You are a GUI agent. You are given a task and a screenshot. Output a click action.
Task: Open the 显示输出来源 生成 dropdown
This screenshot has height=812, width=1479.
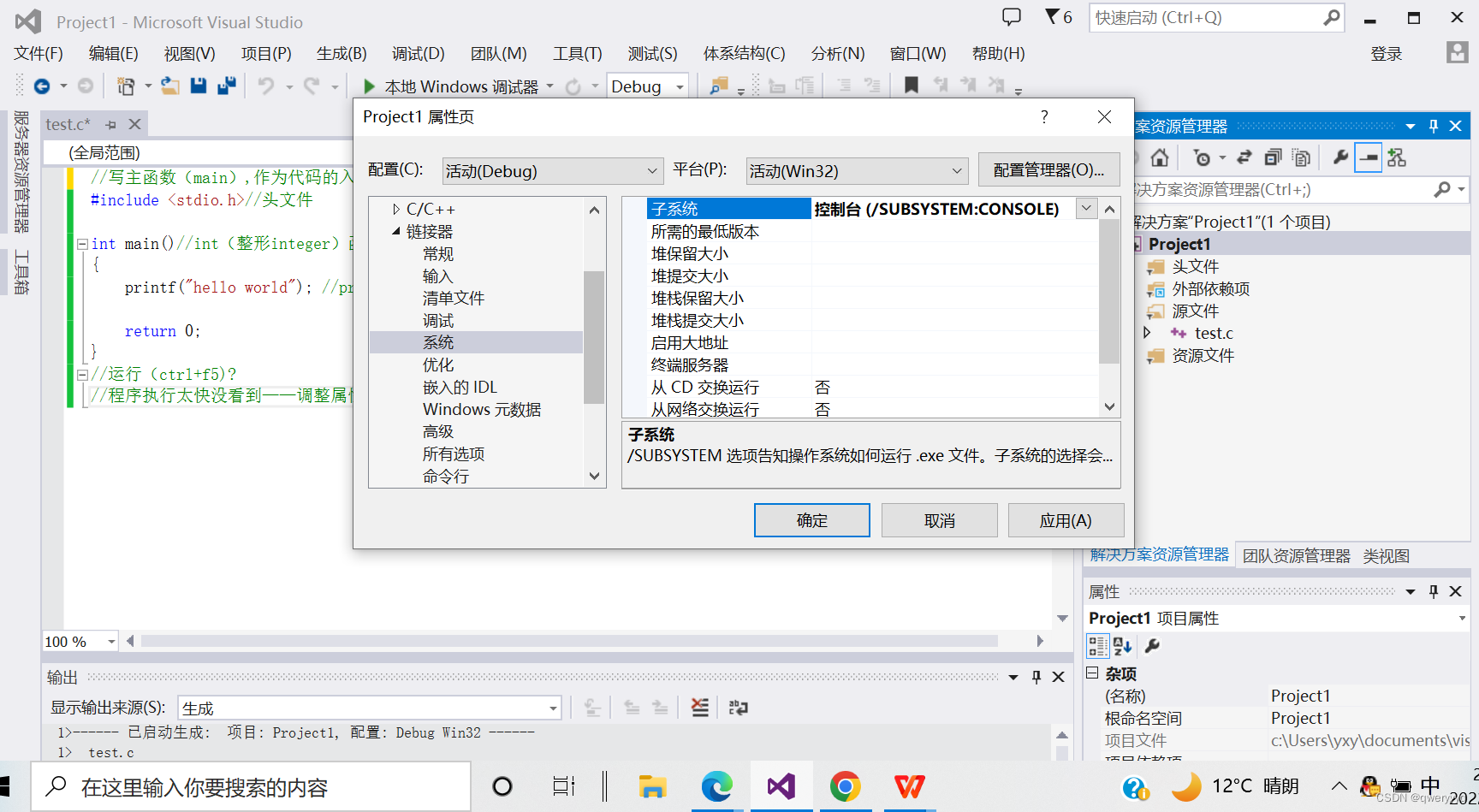tap(370, 708)
